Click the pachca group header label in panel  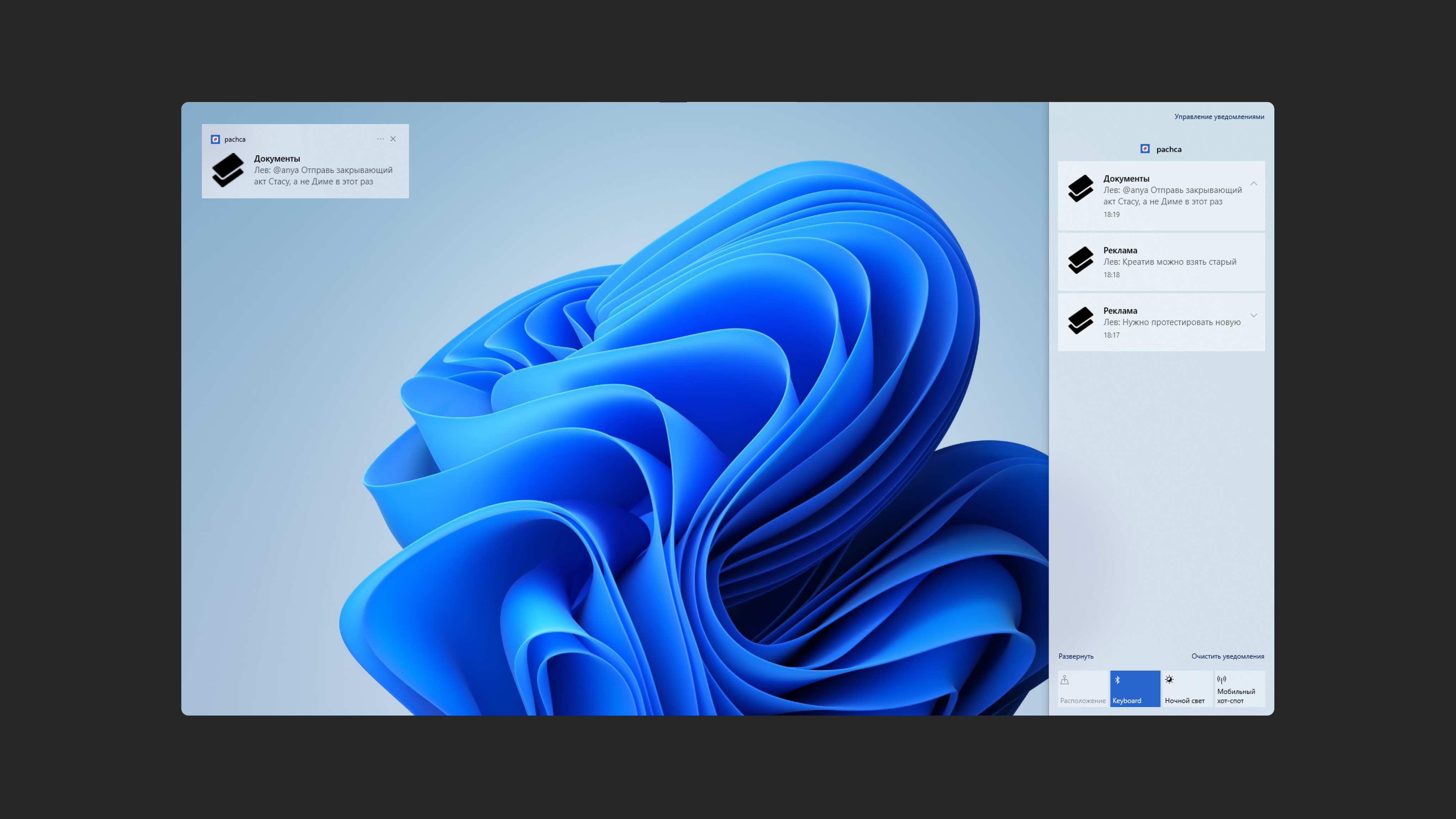[1168, 149]
